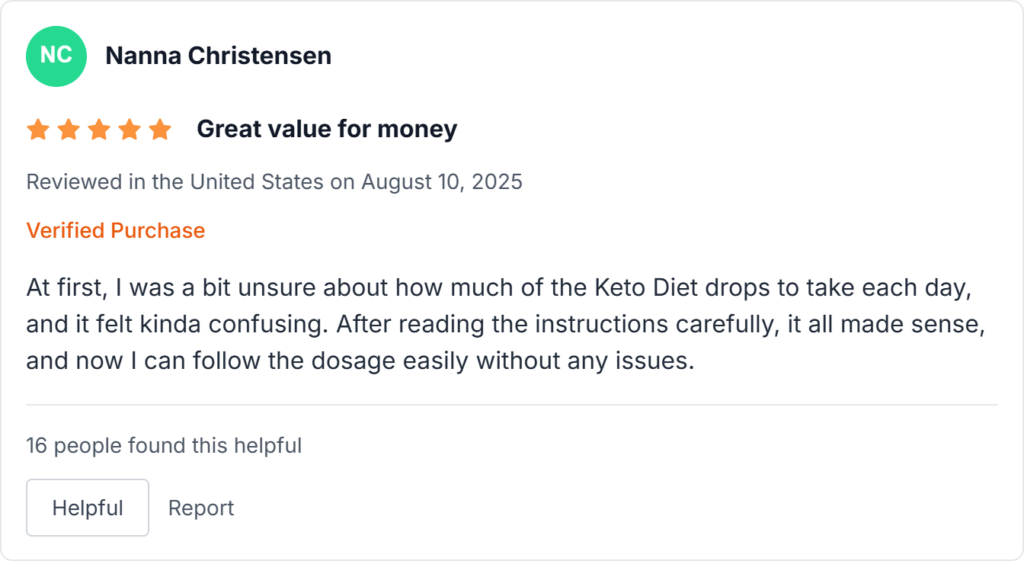Open Nanna Christensen's reviewer profile

point(218,56)
